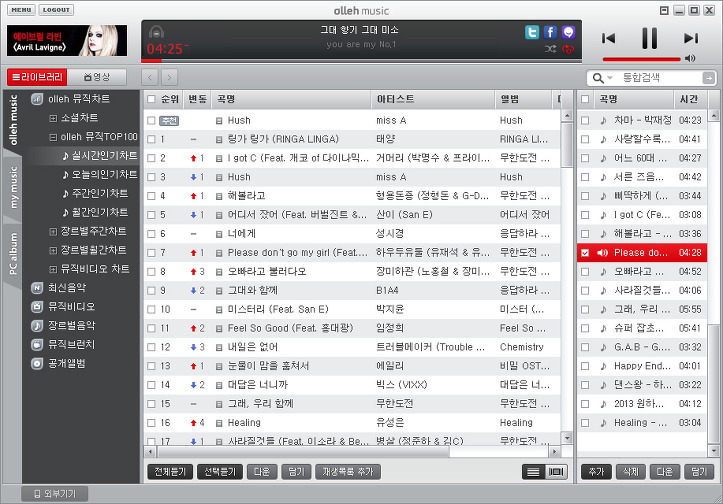This screenshot has height=504, width=723.
Task: Open the 영상 tab
Action: tap(97, 77)
